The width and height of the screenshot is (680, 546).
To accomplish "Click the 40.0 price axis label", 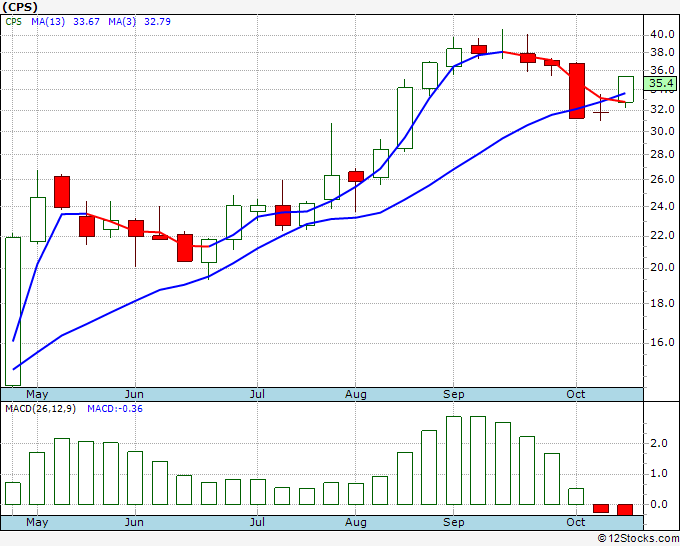I will coord(662,34).
